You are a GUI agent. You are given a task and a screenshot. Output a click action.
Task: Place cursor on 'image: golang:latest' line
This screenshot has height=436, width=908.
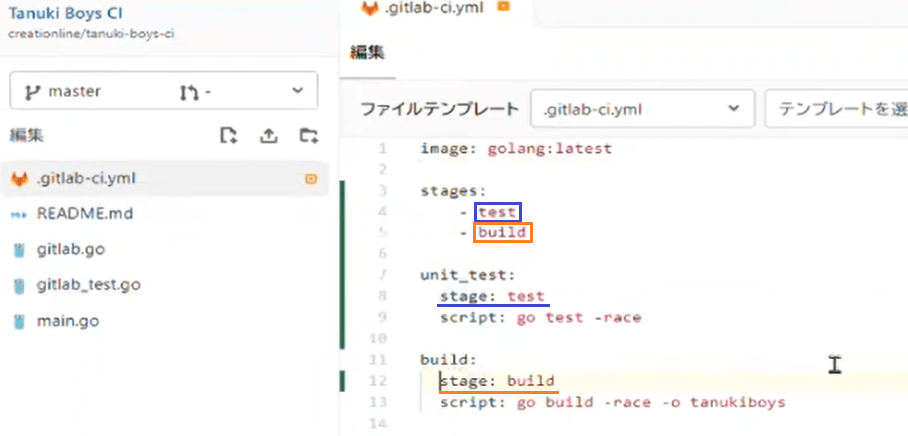coord(516,149)
